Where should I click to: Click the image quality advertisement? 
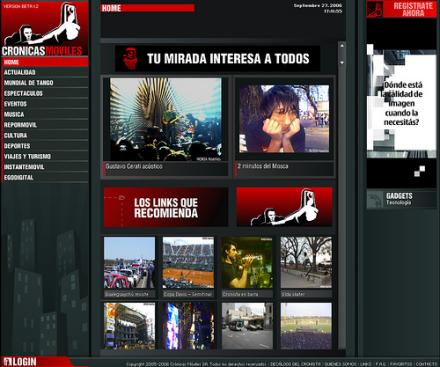[x=402, y=103]
